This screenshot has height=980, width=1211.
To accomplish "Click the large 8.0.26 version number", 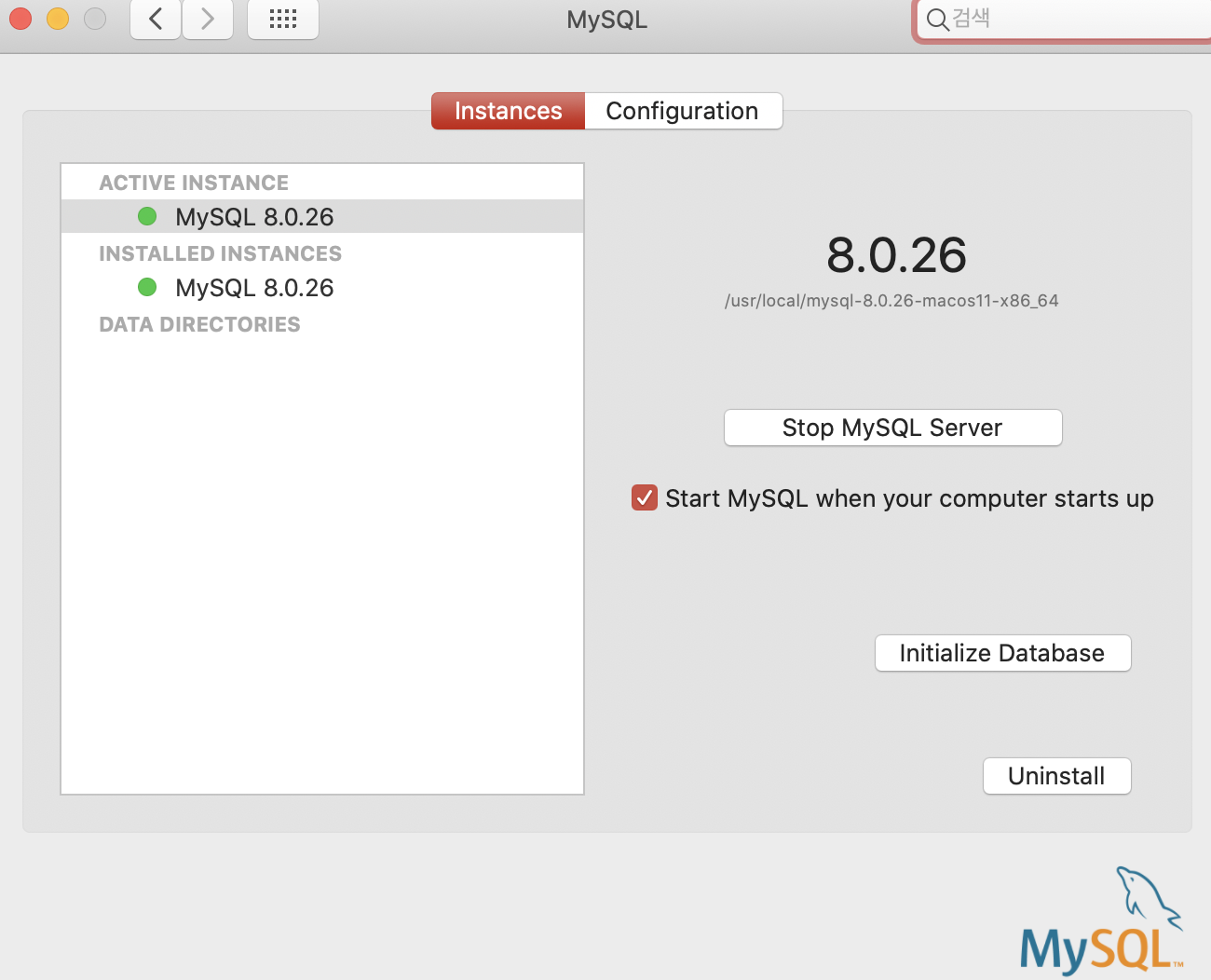I will [x=896, y=255].
